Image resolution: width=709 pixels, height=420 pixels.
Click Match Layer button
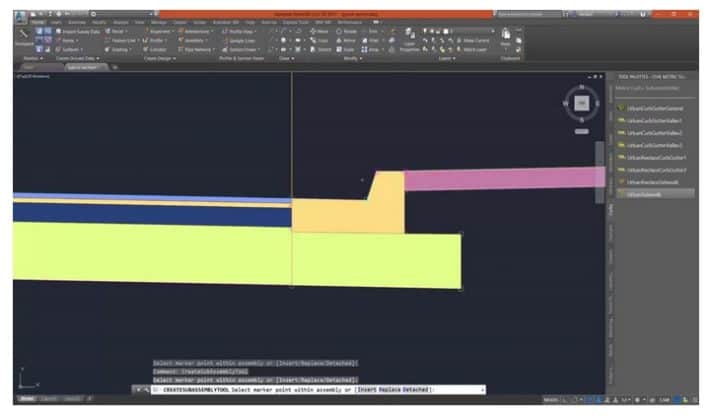click(472, 50)
